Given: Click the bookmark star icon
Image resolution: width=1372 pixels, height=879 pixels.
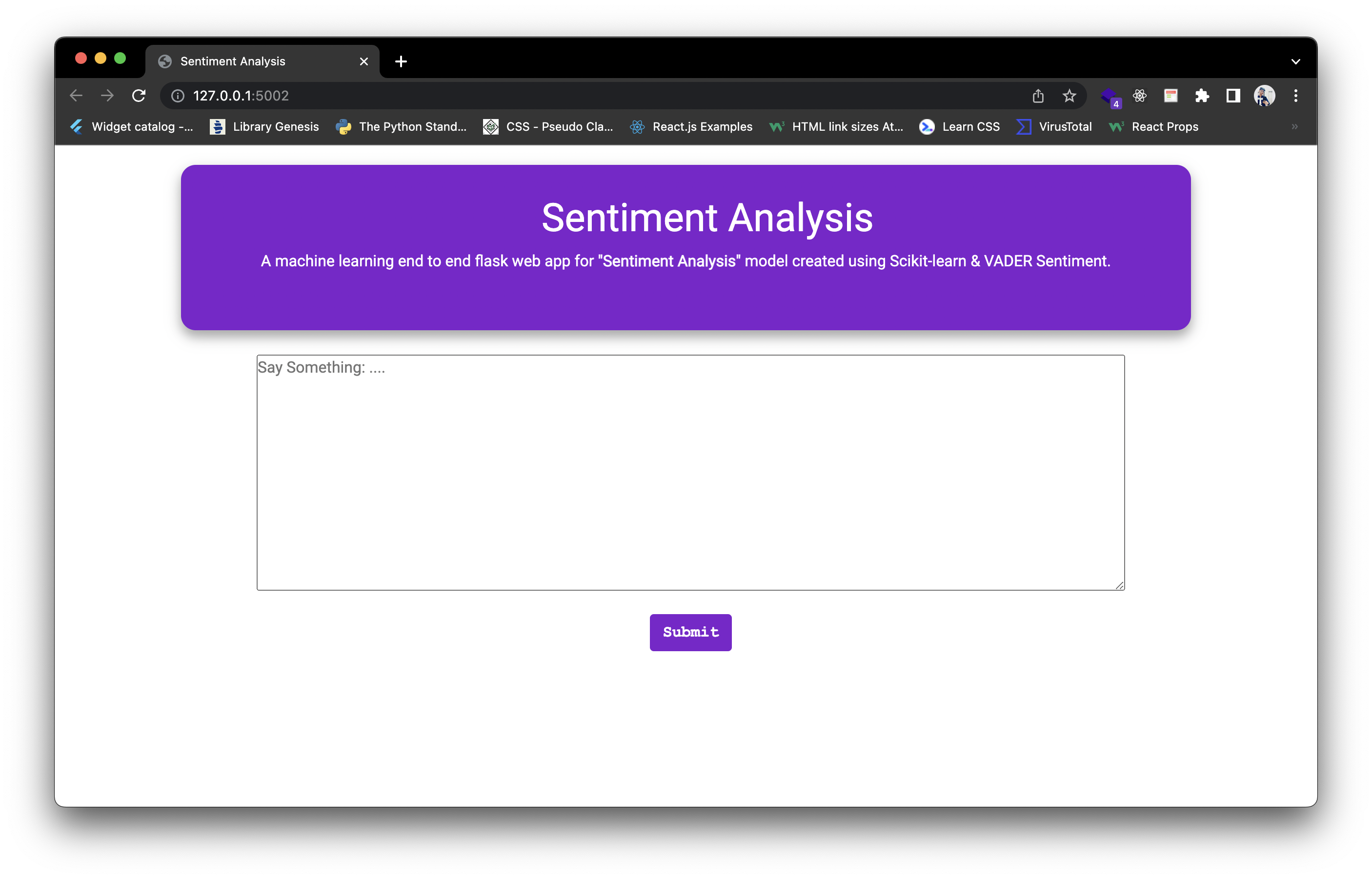Looking at the screenshot, I should 1069,95.
